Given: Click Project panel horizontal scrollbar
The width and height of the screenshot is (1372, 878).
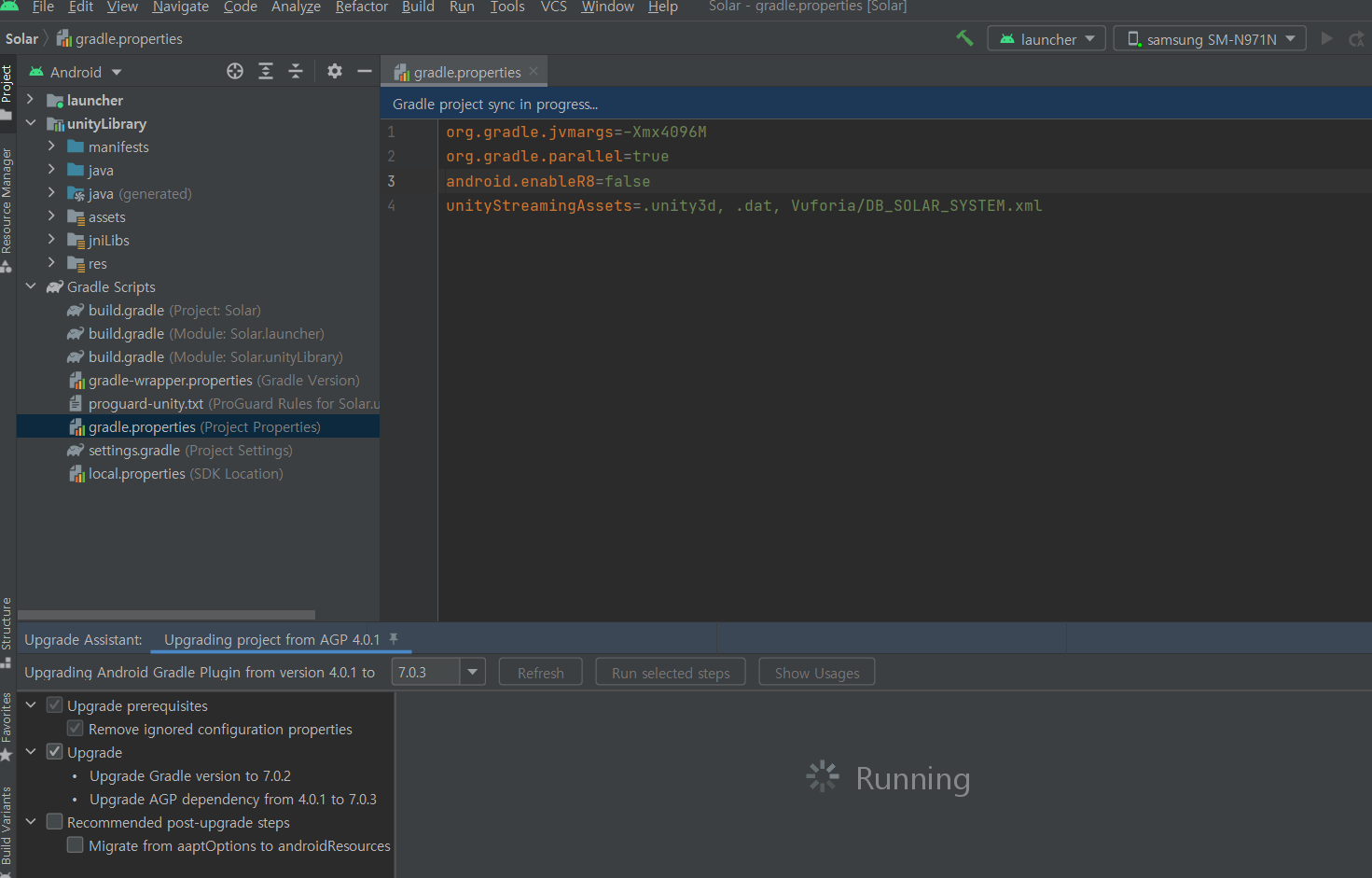Looking at the screenshot, I should pyautogui.click(x=166, y=615).
